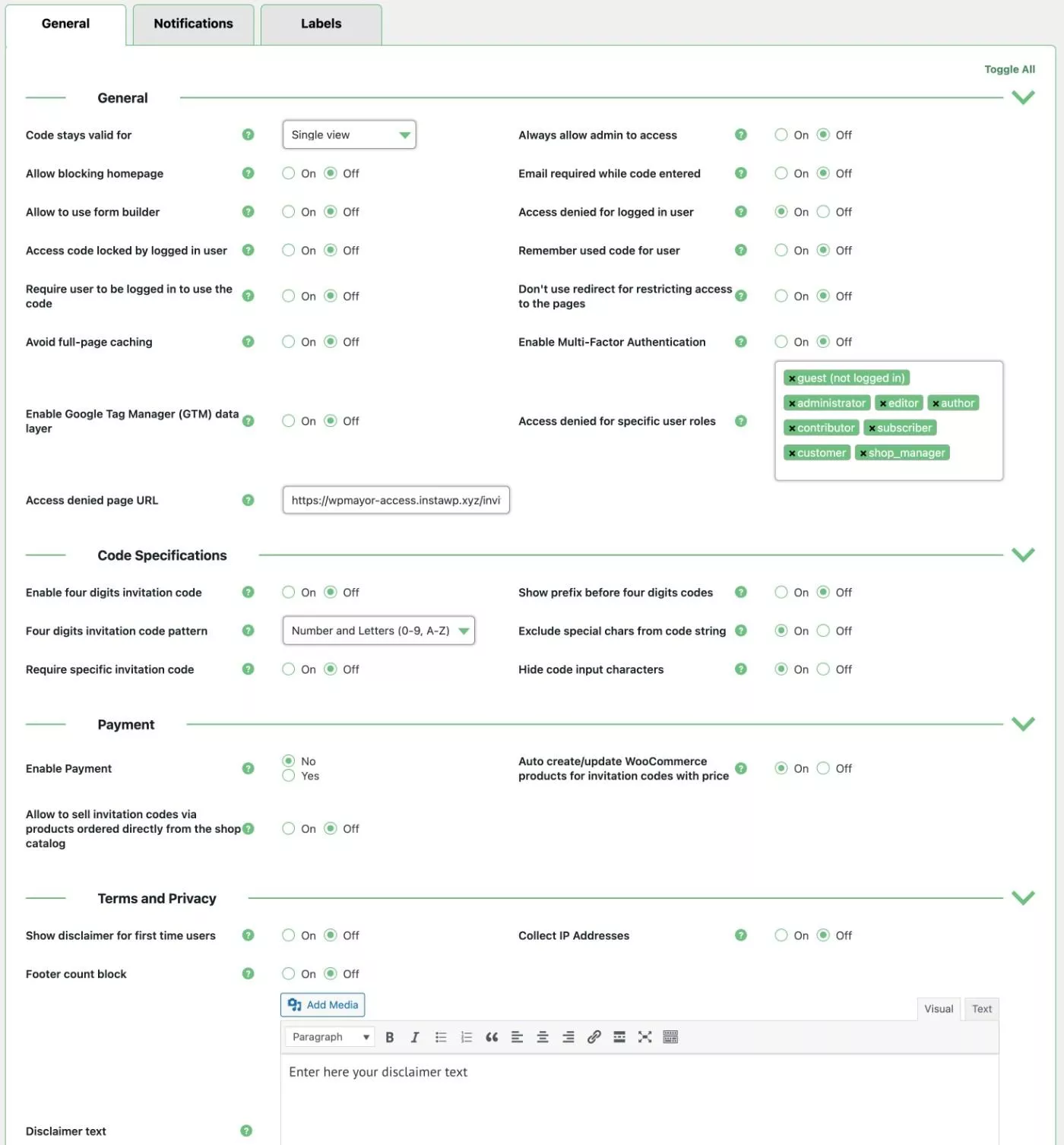Click help icon for Hide code input characters
Image resolution: width=1064 pixels, height=1145 pixels.
pyautogui.click(x=741, y=669)
